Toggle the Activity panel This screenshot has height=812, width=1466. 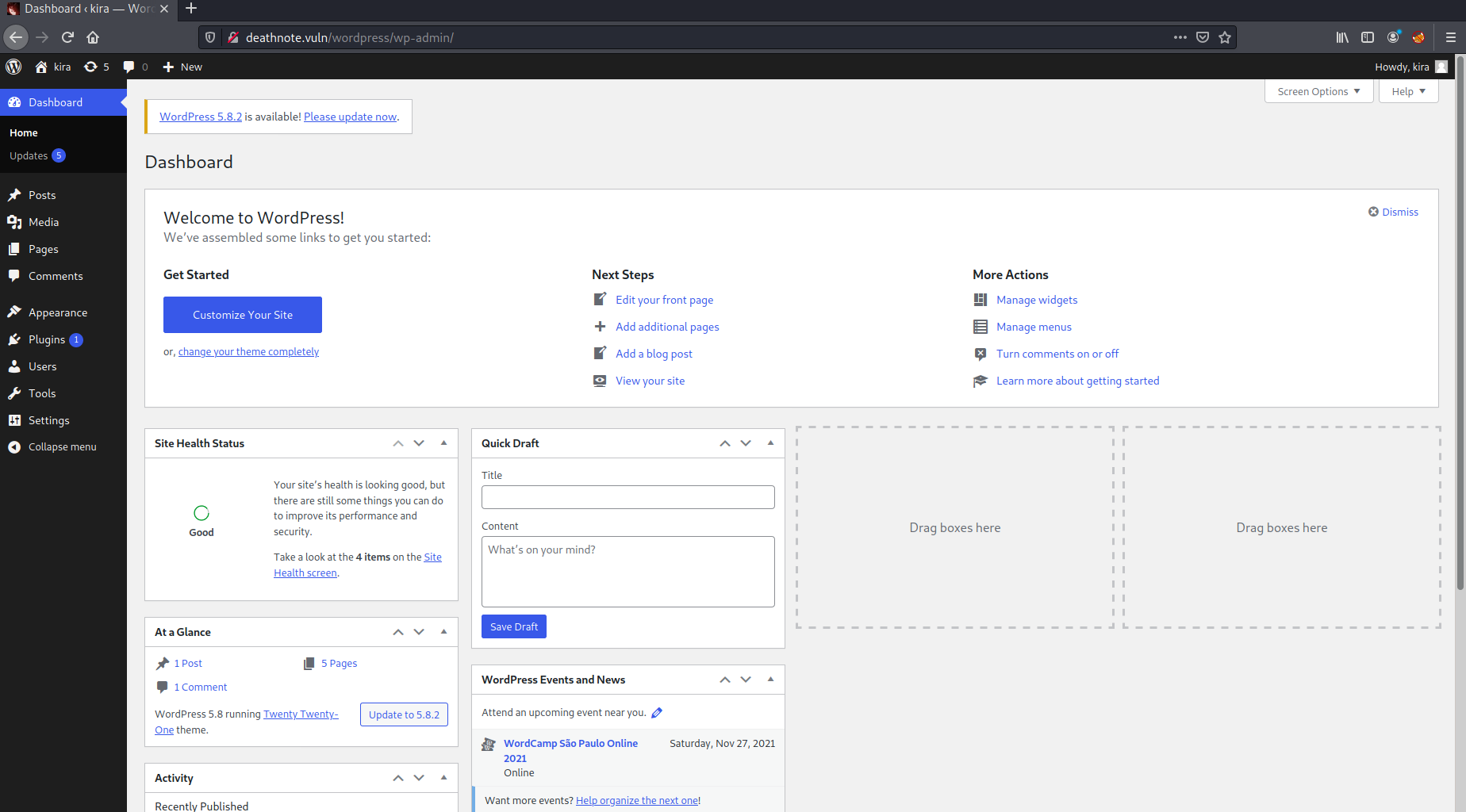coord(443,778)
